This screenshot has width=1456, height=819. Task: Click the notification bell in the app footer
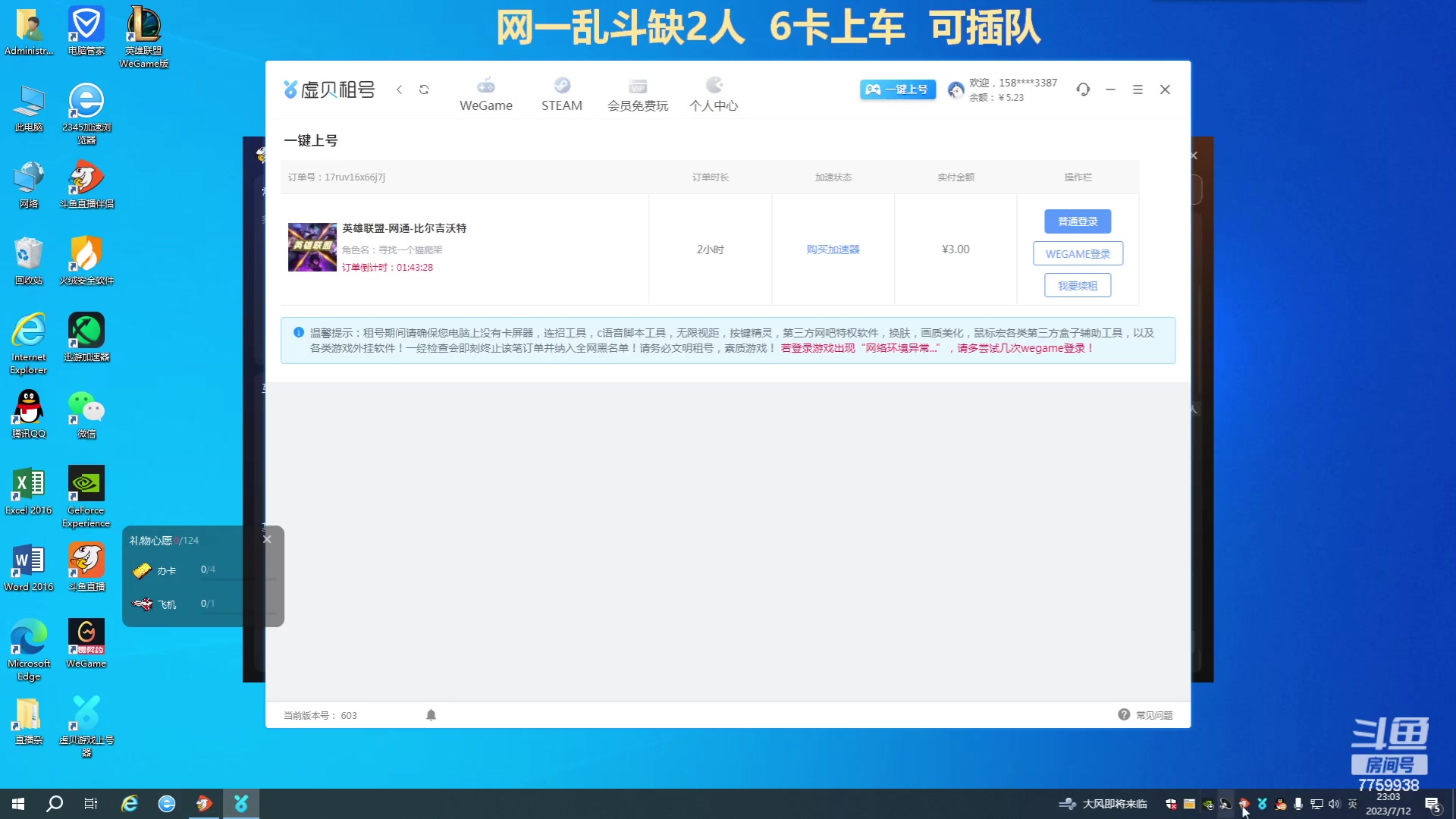click(x=431, y=715)
